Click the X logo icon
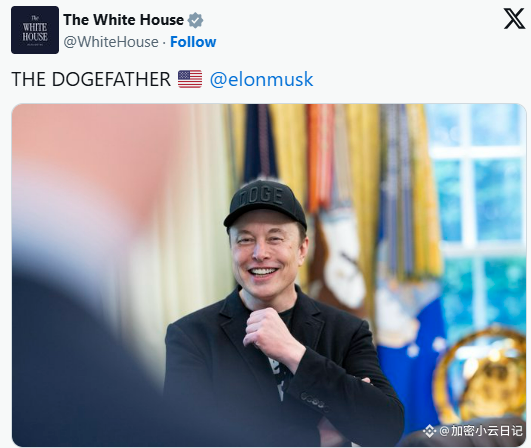Screen dimensions: 531x448 [x=514, y=19]
